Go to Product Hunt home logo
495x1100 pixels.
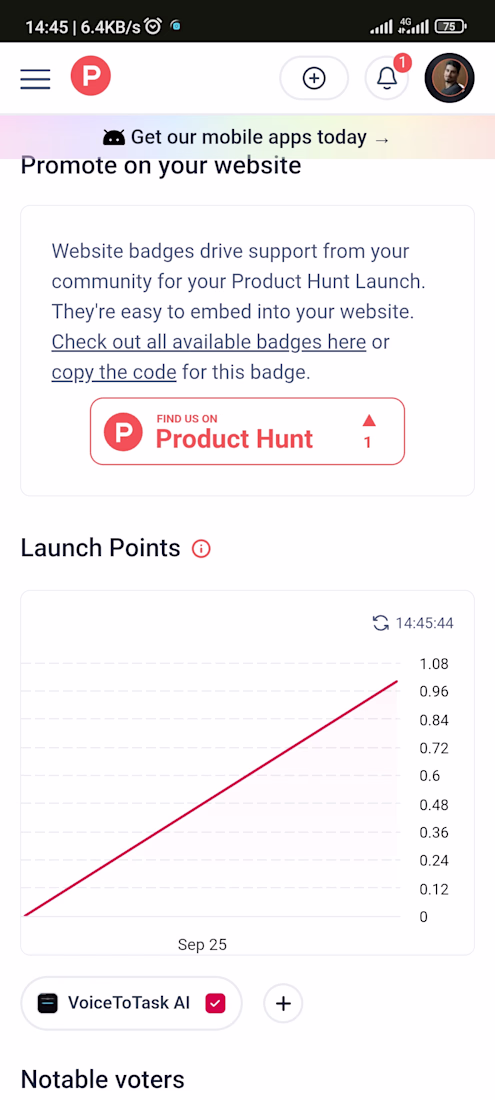[x=90, y=77]
